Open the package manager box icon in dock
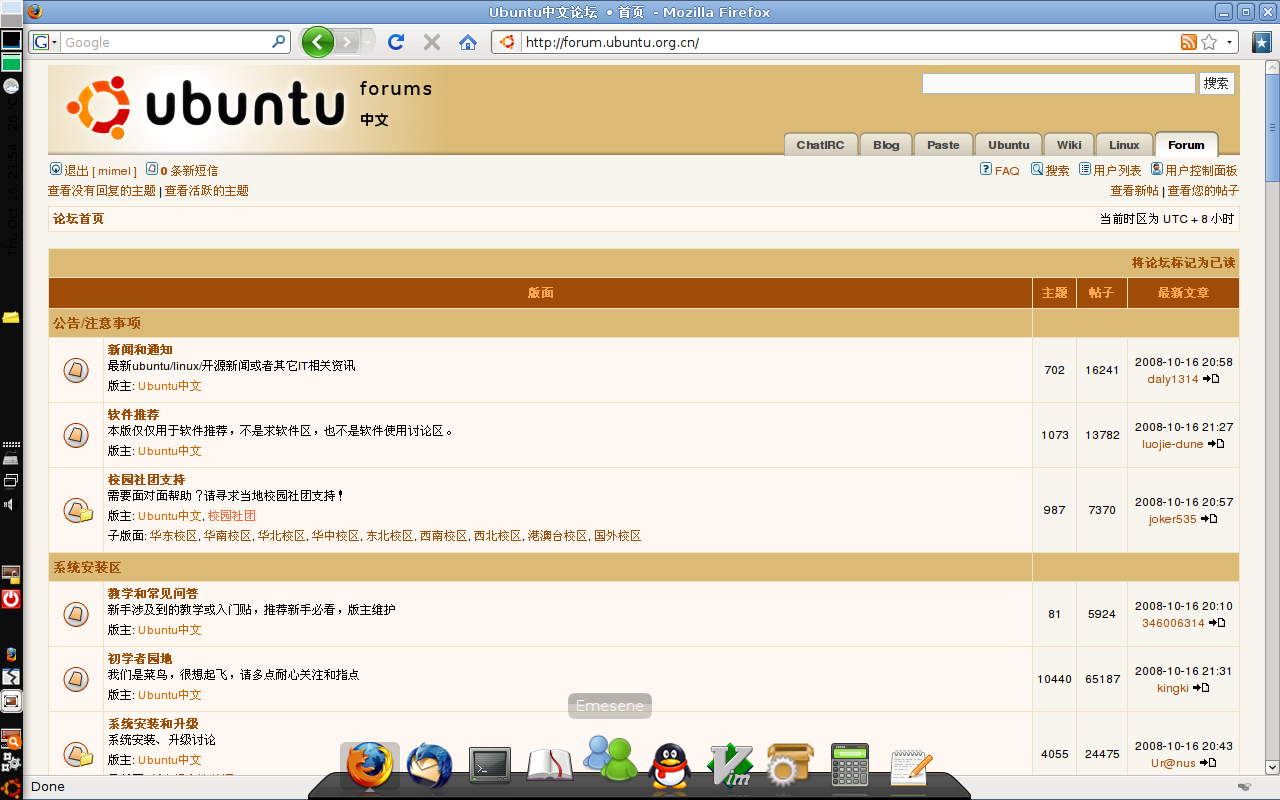Viewport: 1280px width, 800px height. 790,766
